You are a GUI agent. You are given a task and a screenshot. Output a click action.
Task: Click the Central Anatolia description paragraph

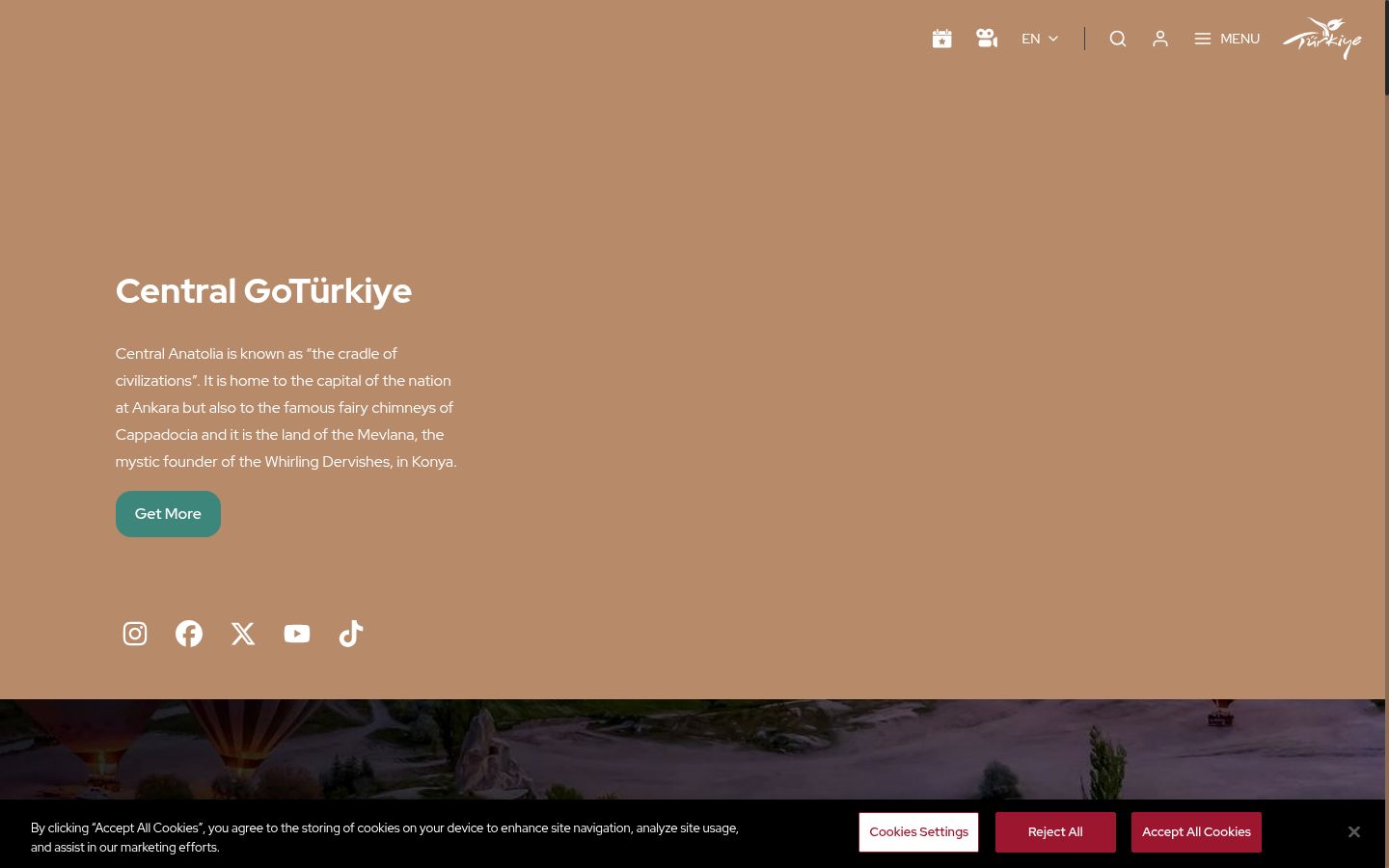click(286, 408)
